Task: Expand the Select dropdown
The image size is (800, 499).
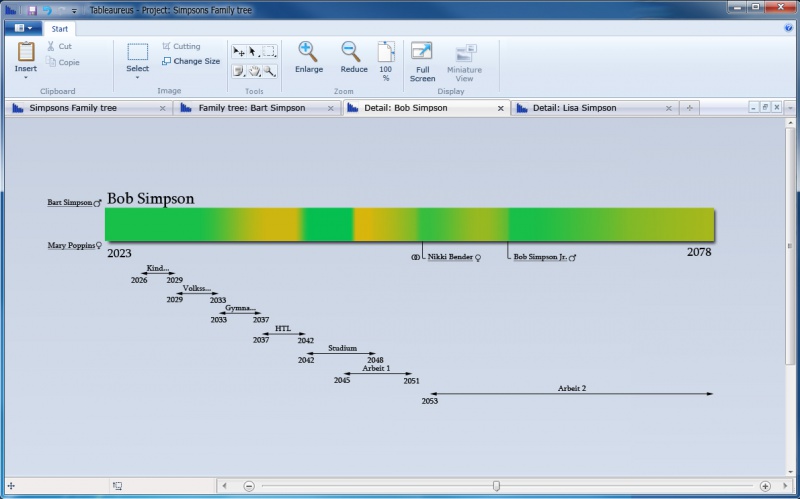Action: (138, 77)
